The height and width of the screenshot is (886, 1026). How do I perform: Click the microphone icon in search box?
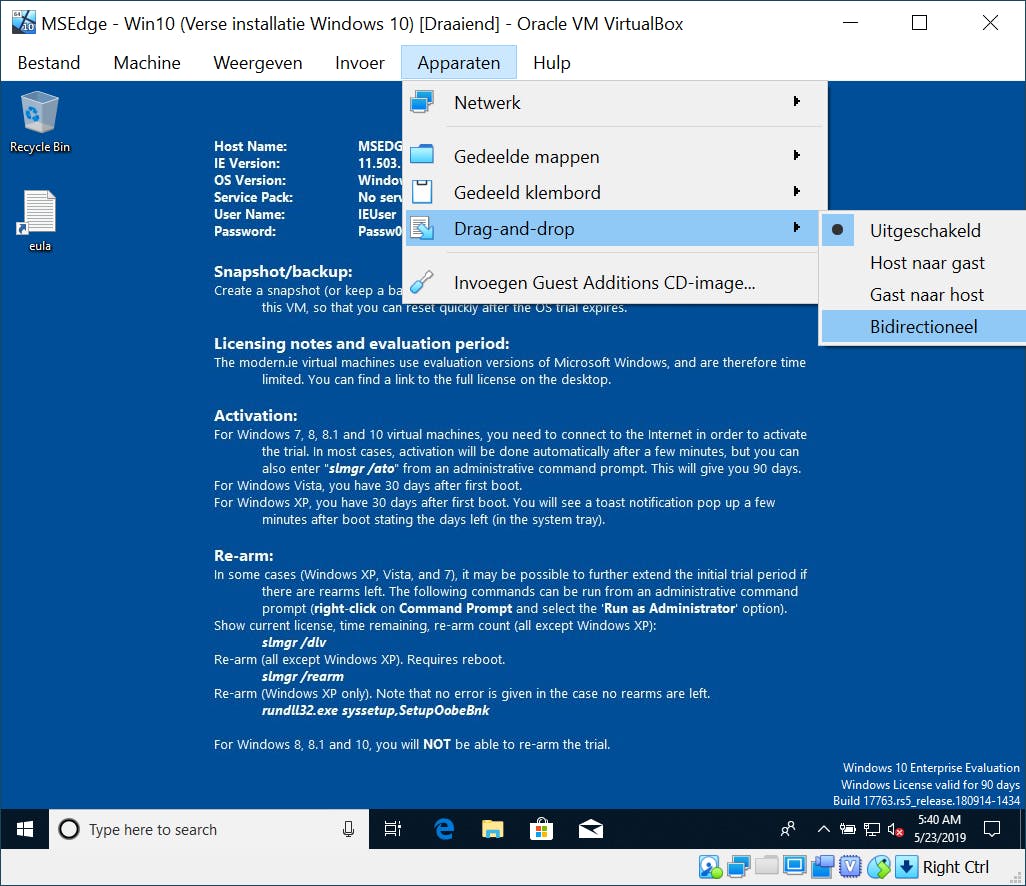coord(348,830)
